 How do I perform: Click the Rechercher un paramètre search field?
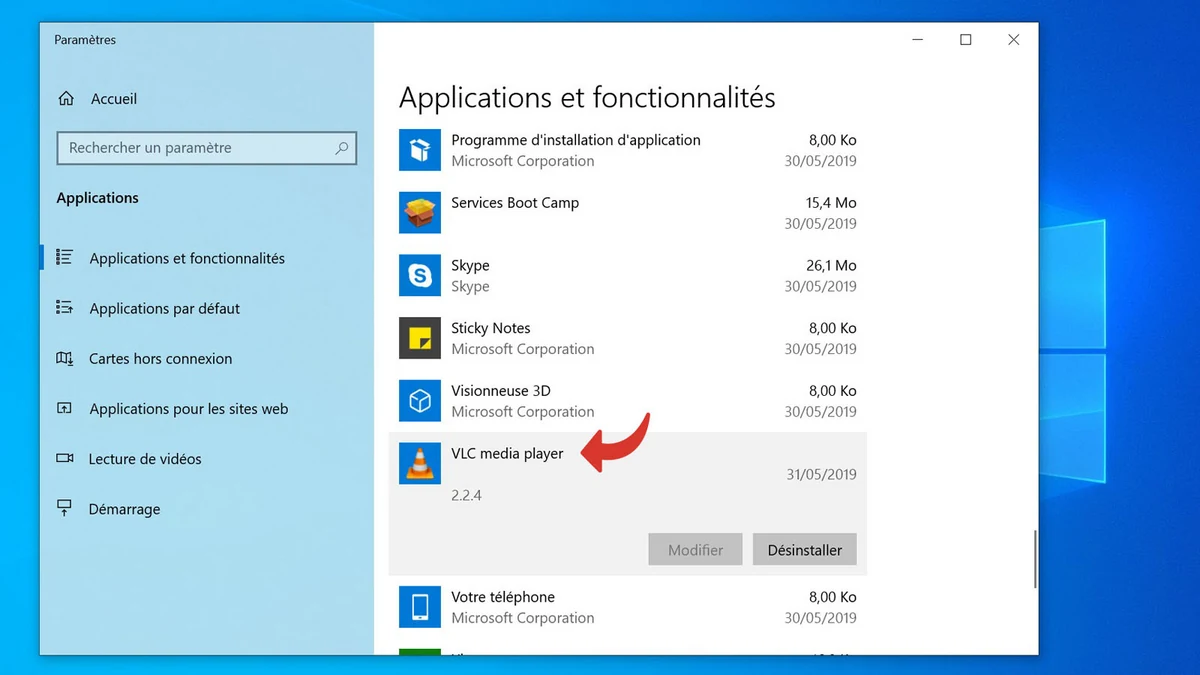(x=206, y=148)
